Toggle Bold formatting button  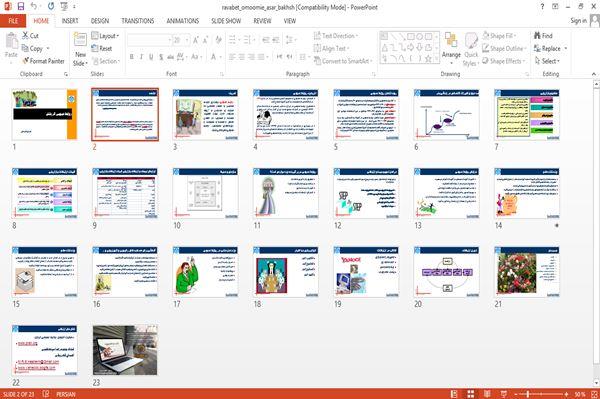(132, 57)
